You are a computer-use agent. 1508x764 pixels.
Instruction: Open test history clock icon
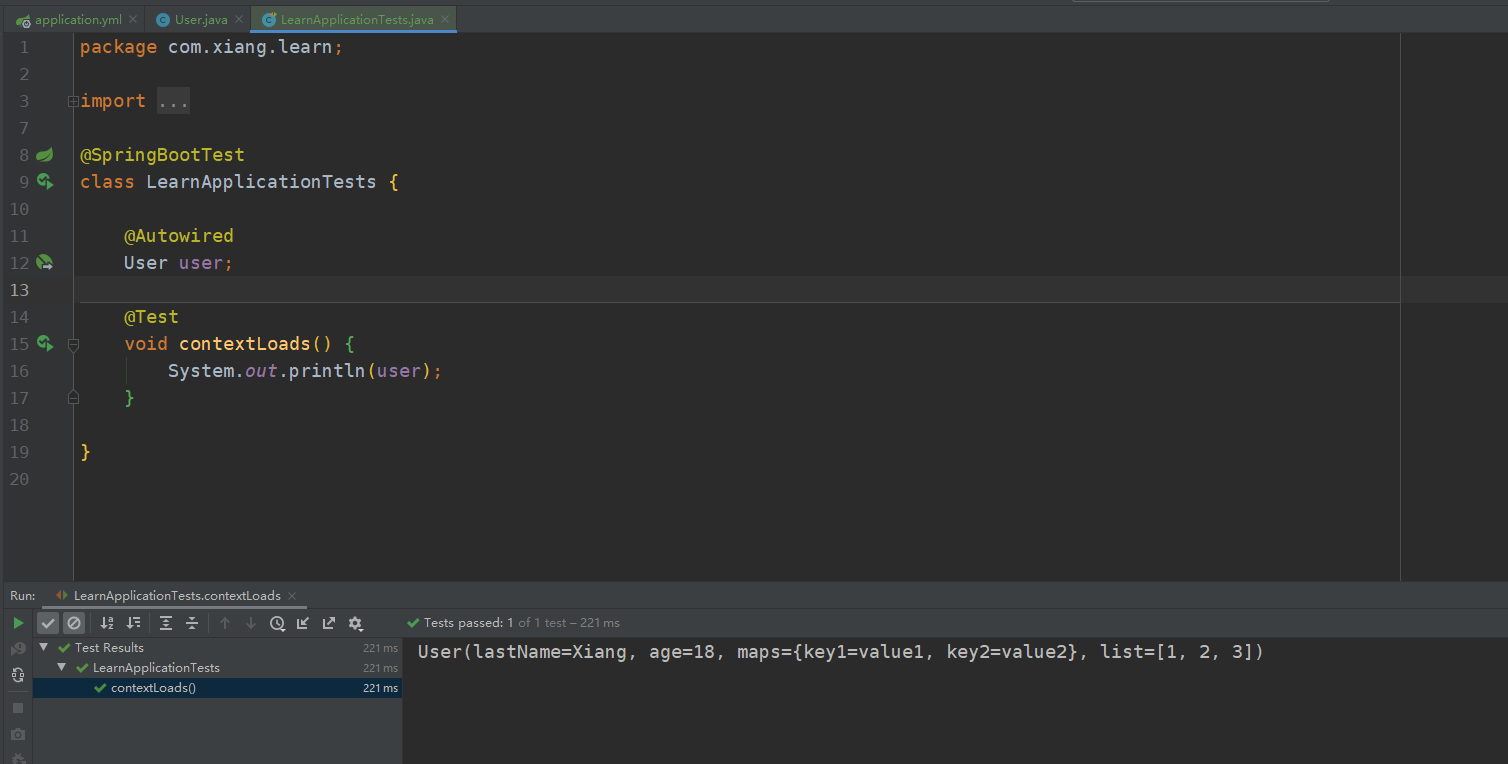tap(277, 623)
